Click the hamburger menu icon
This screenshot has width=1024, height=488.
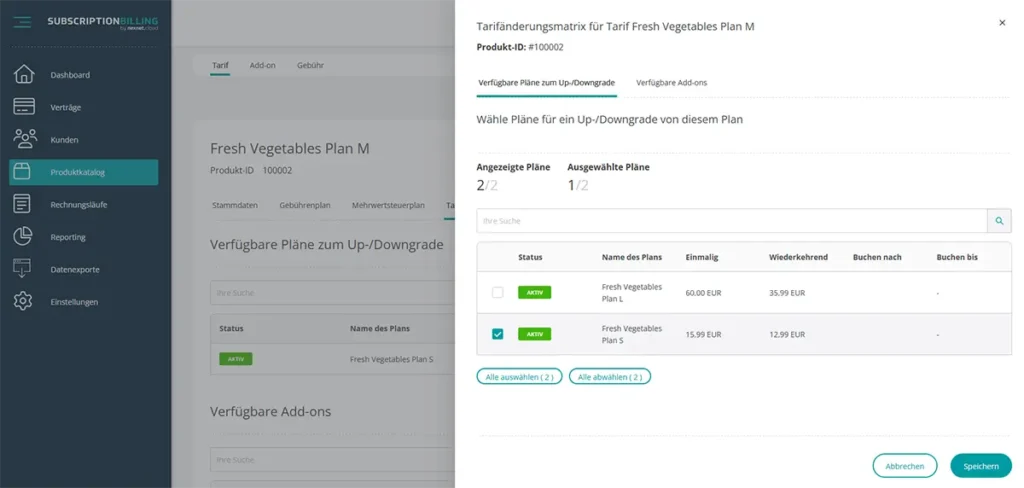[x=23, y=22]
